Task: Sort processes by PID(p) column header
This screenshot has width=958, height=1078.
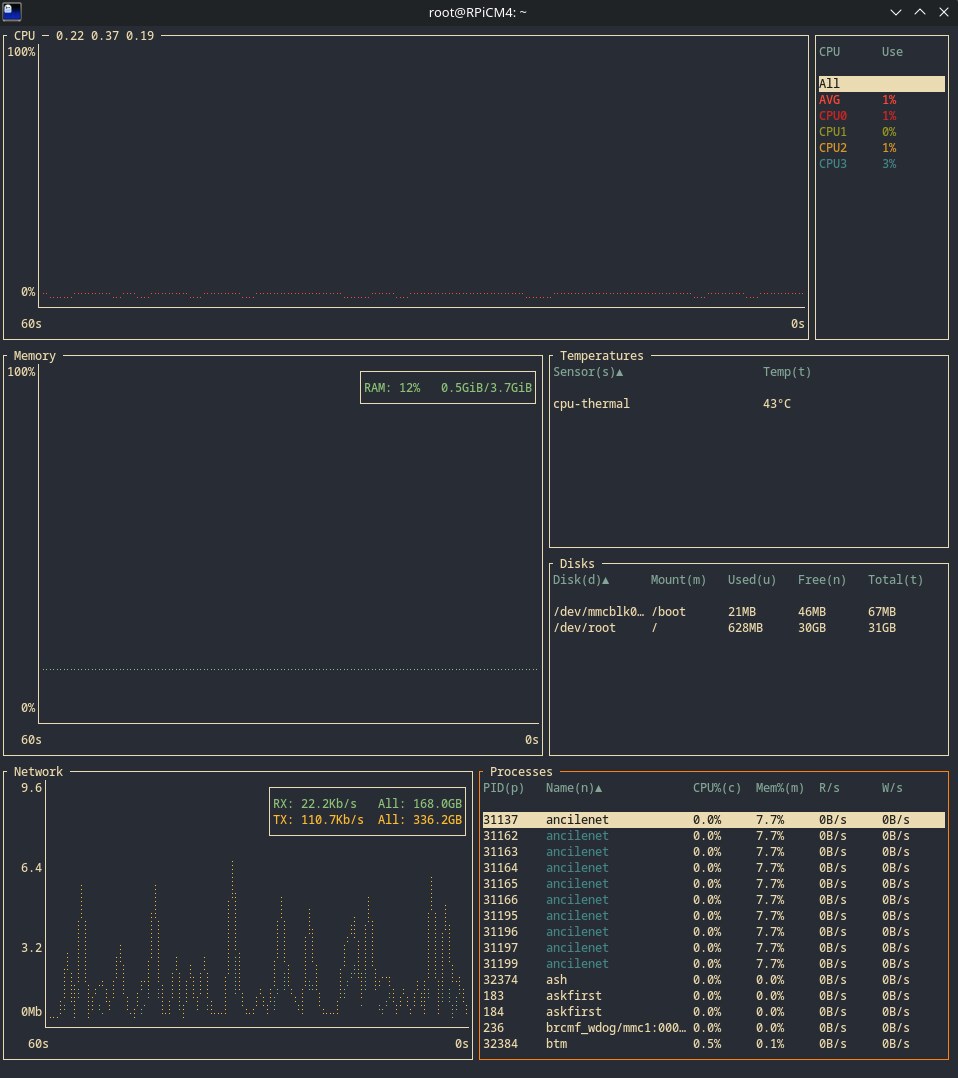Action: pos(503,788)
